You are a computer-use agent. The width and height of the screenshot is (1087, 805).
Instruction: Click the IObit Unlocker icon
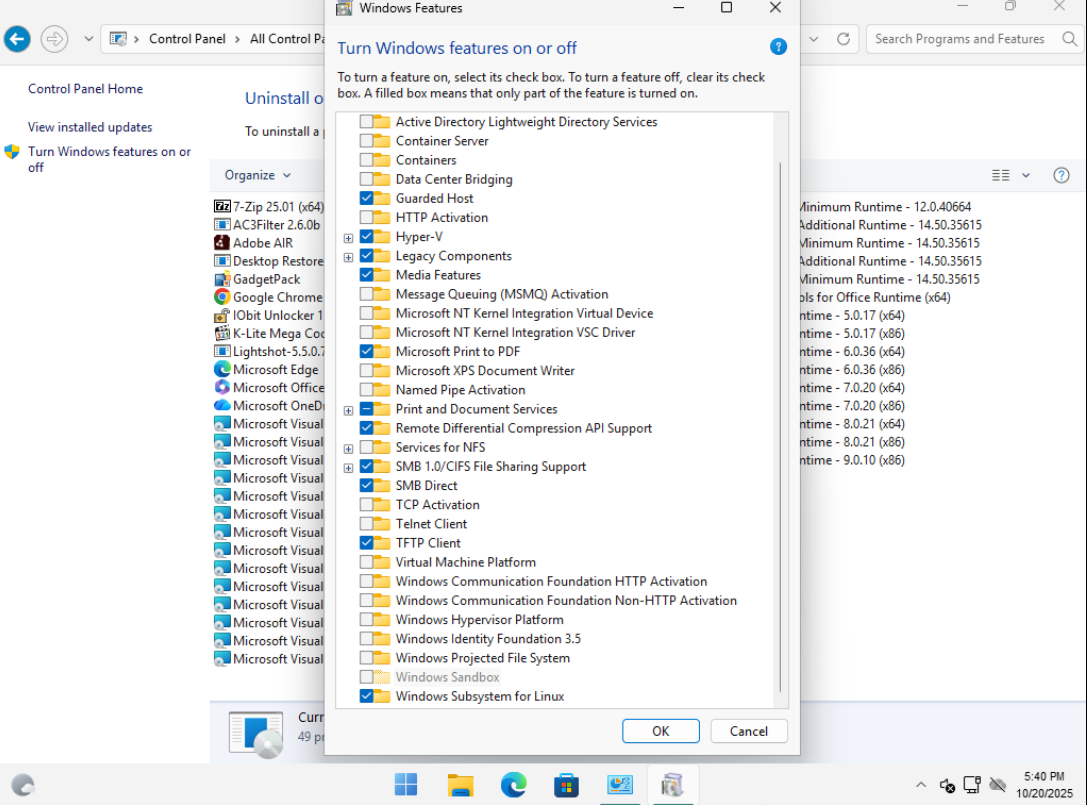tap(222, 315)
